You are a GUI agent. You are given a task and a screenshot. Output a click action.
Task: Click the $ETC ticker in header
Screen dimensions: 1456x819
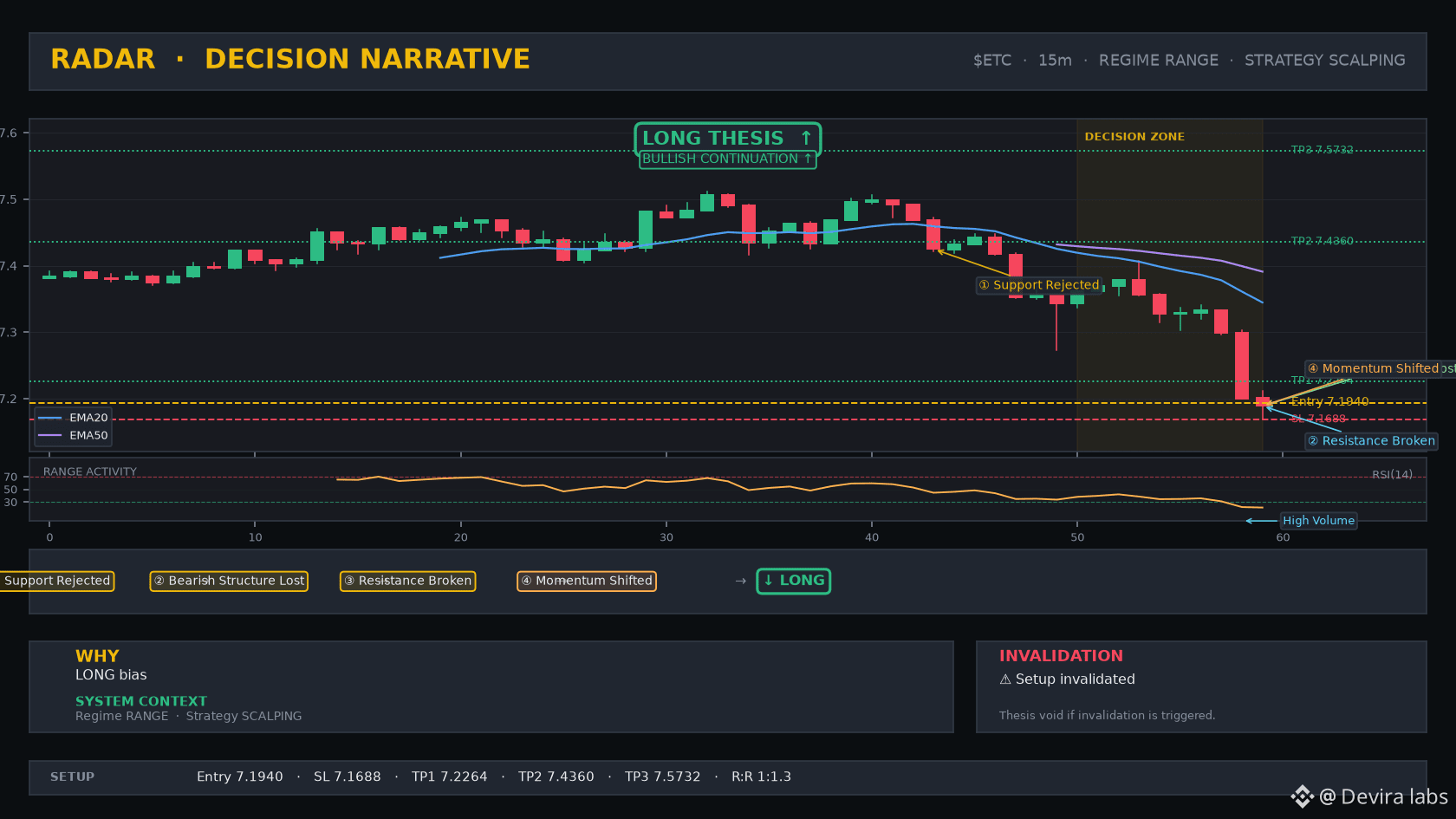click(992, 61)
